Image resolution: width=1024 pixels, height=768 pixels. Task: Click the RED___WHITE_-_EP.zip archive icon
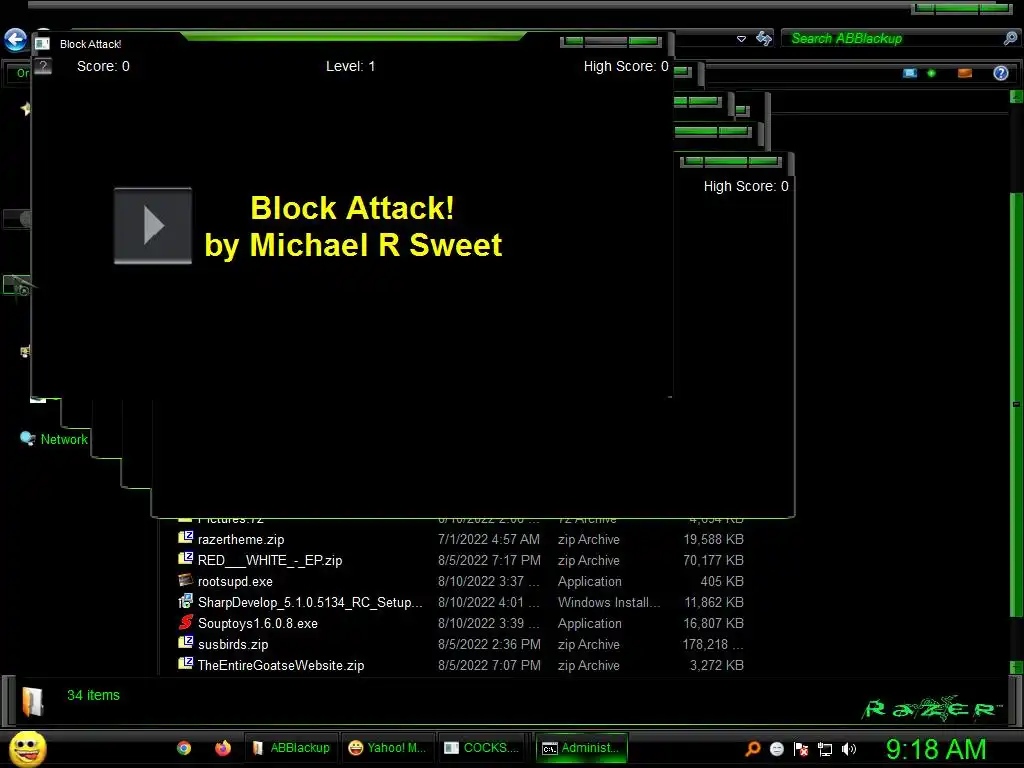(185, 558)
